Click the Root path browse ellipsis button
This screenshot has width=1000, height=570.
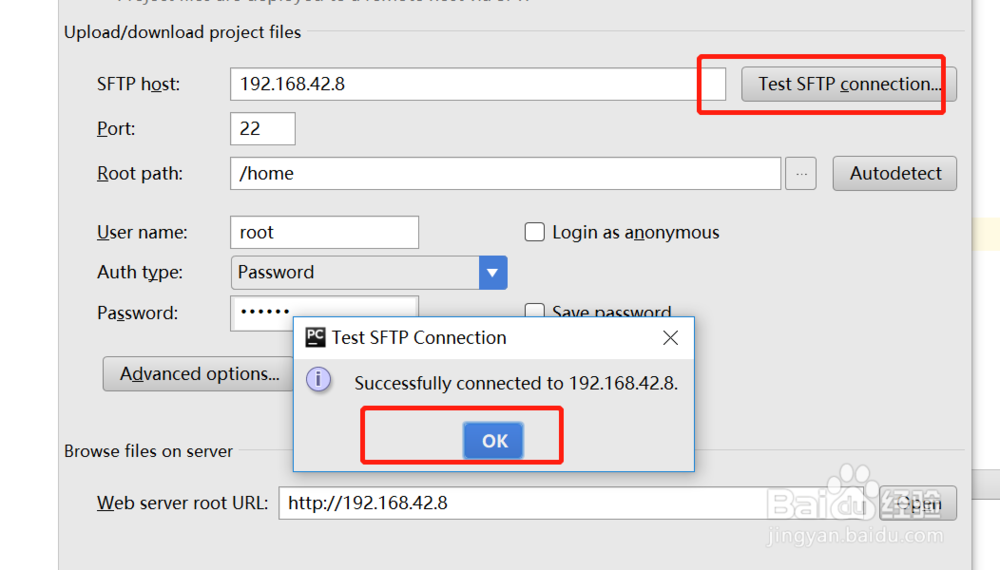click(x=800, y=173)
